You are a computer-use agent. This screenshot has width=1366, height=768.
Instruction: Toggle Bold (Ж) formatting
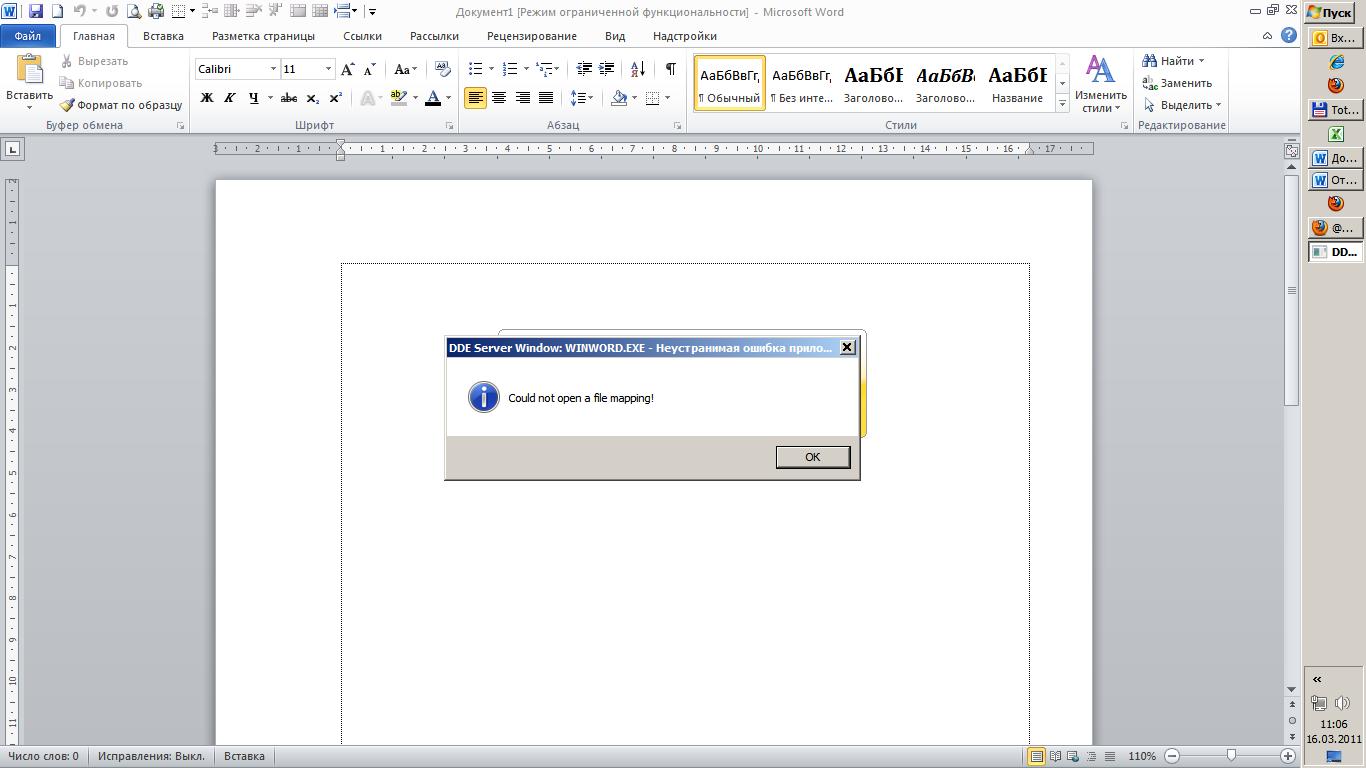coord(207,98)
